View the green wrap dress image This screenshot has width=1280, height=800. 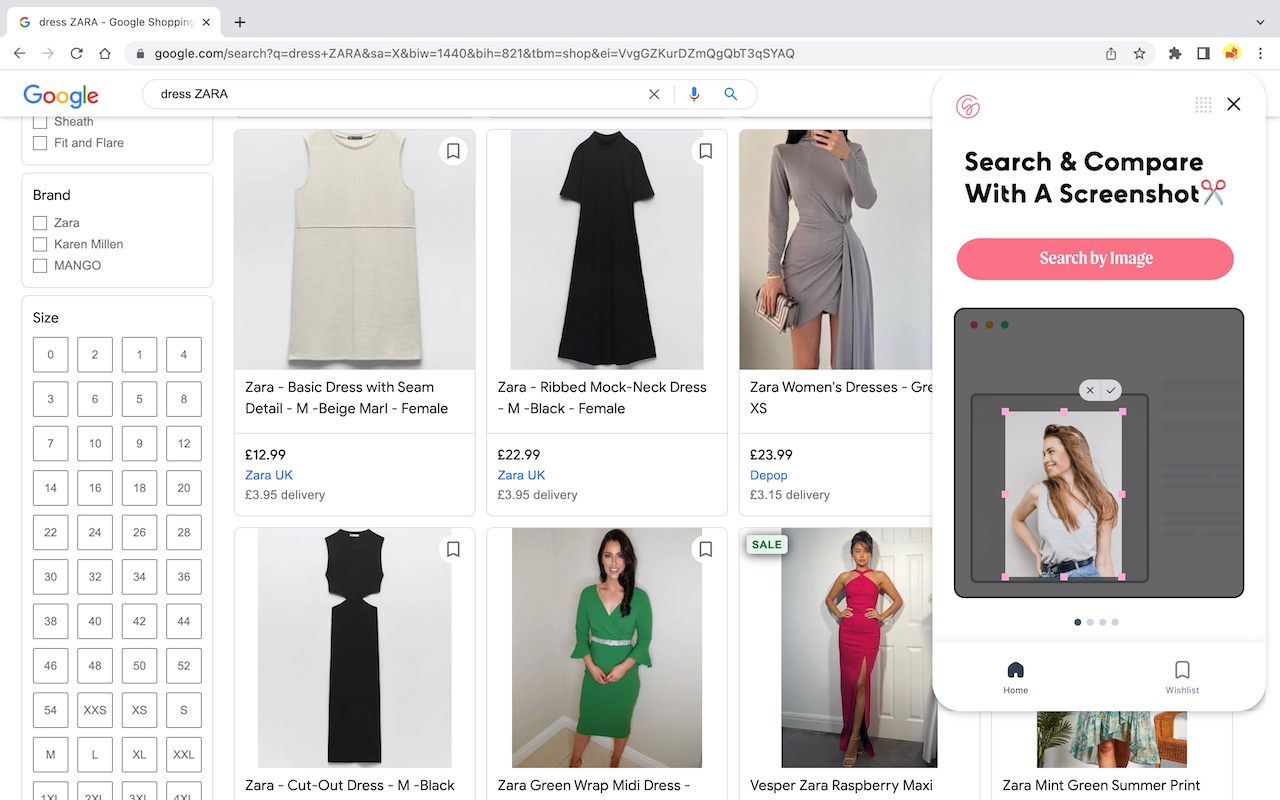(x=607, y=648)
